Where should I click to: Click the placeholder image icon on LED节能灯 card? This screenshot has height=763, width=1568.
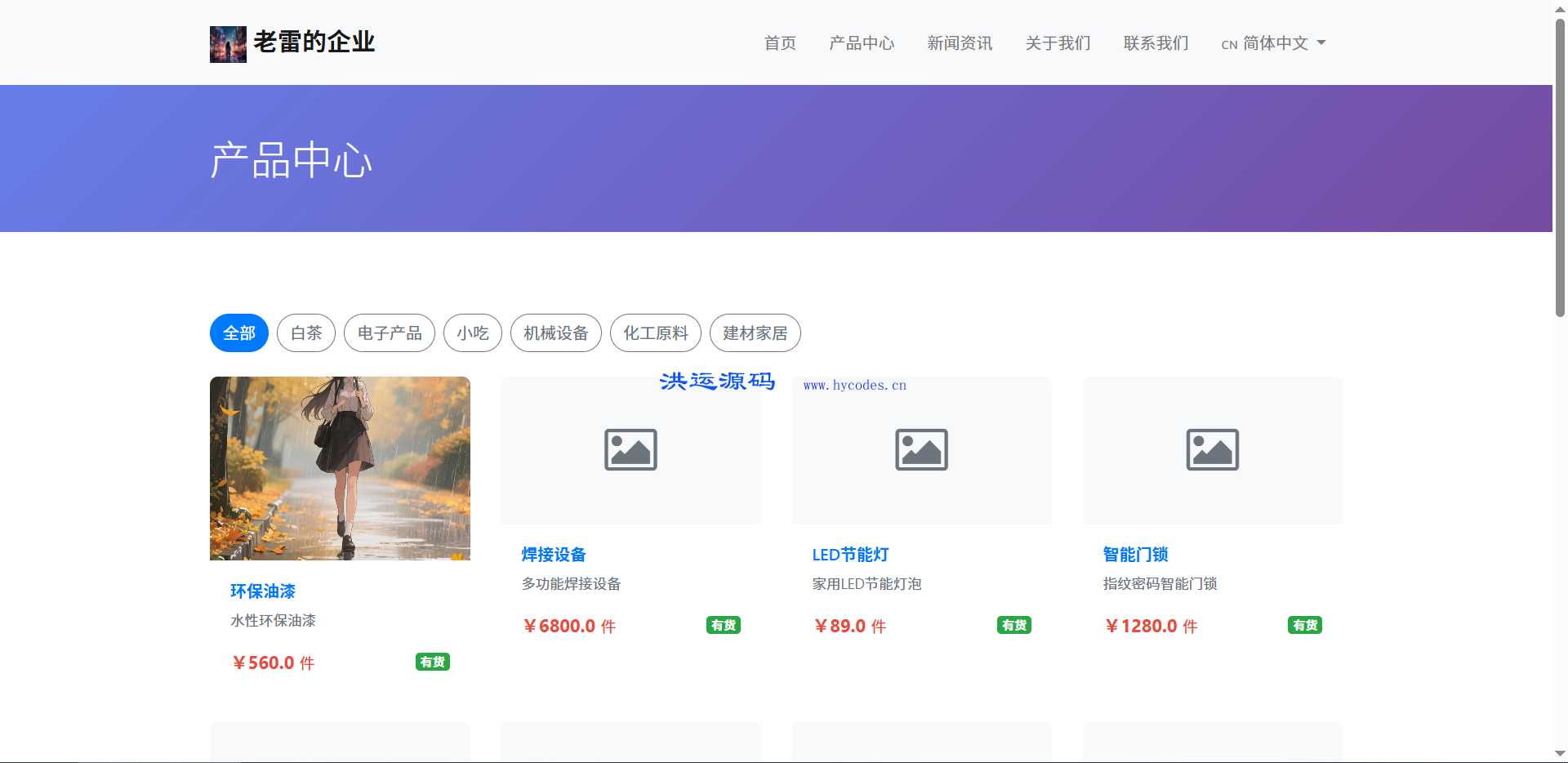click(x=920, y=449)
